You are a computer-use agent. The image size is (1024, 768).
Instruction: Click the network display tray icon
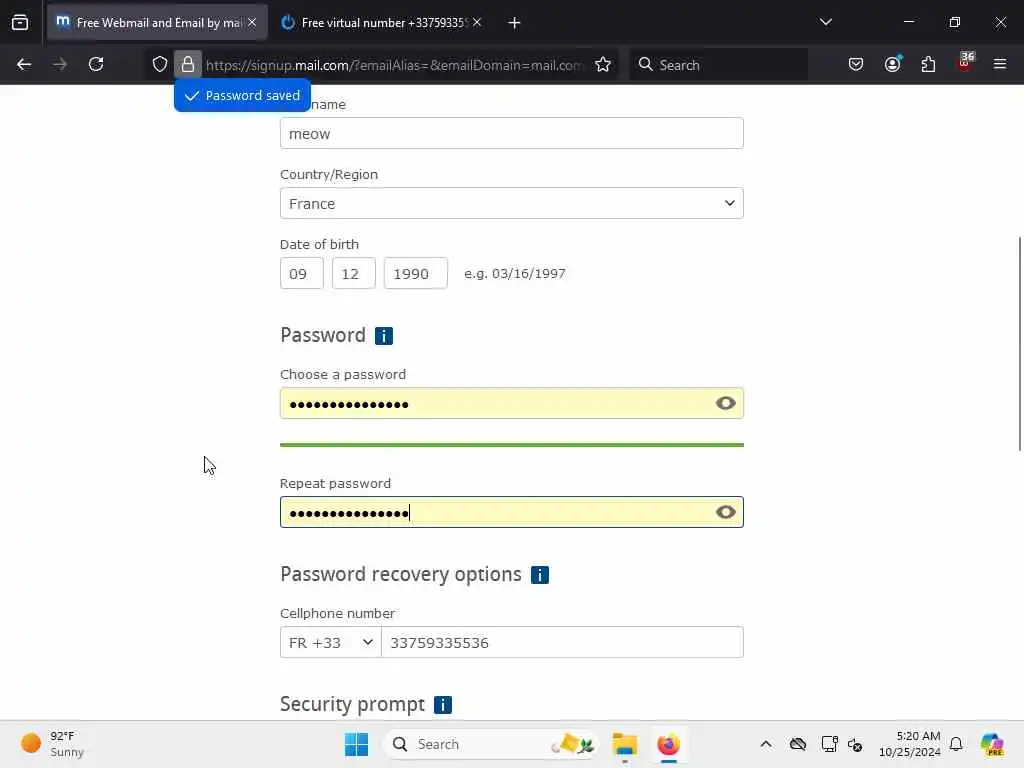tap(829, 744)
